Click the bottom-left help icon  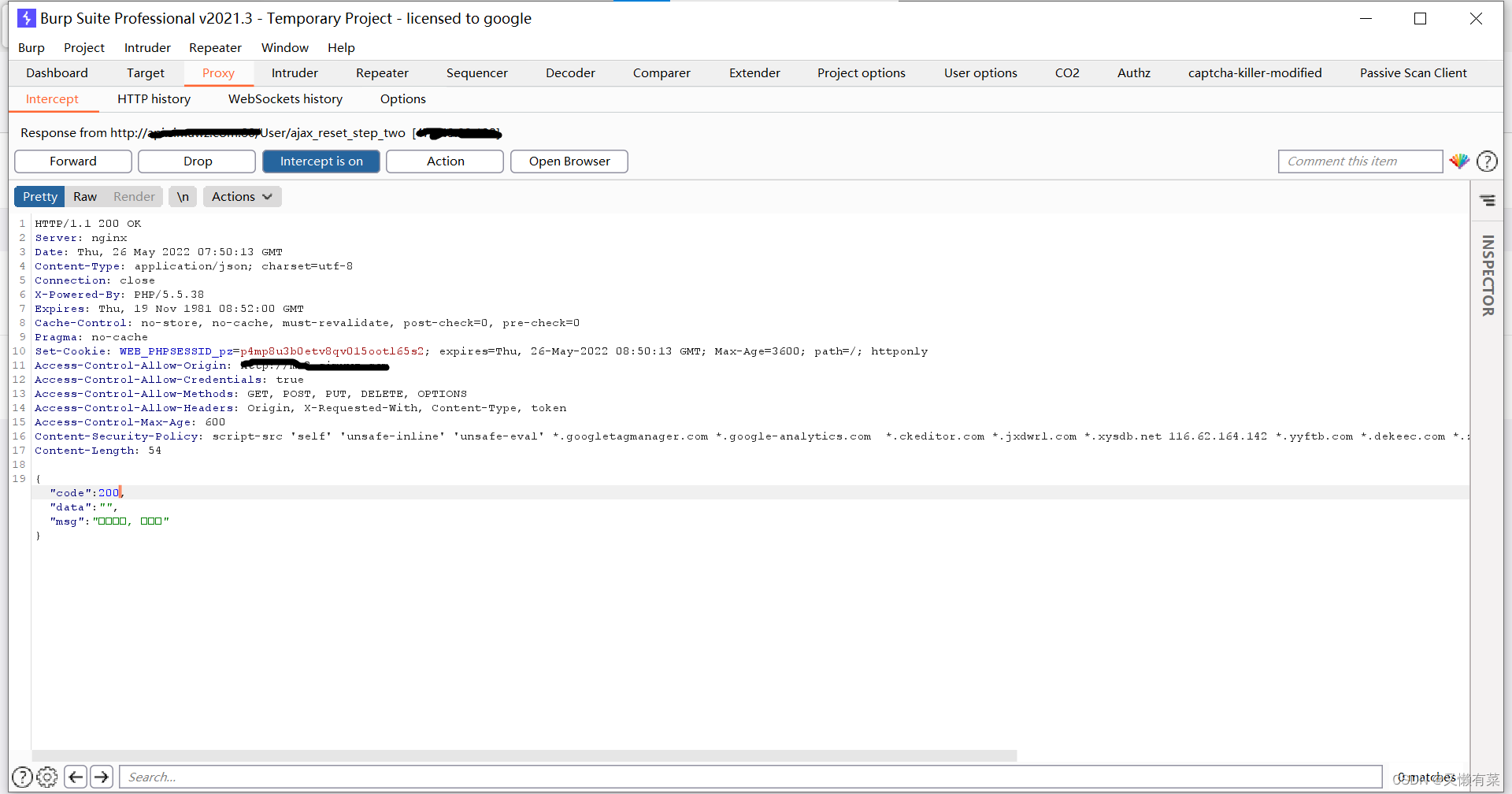23,777
